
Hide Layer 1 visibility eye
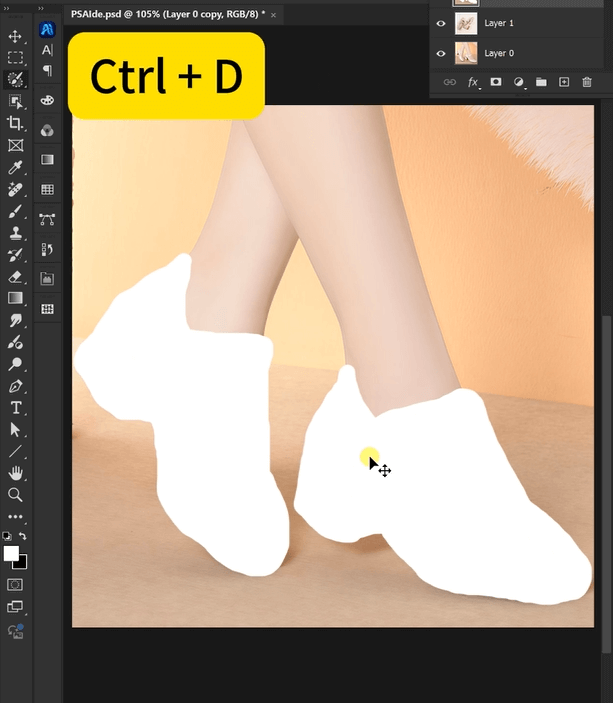click(x=441, y=23)
